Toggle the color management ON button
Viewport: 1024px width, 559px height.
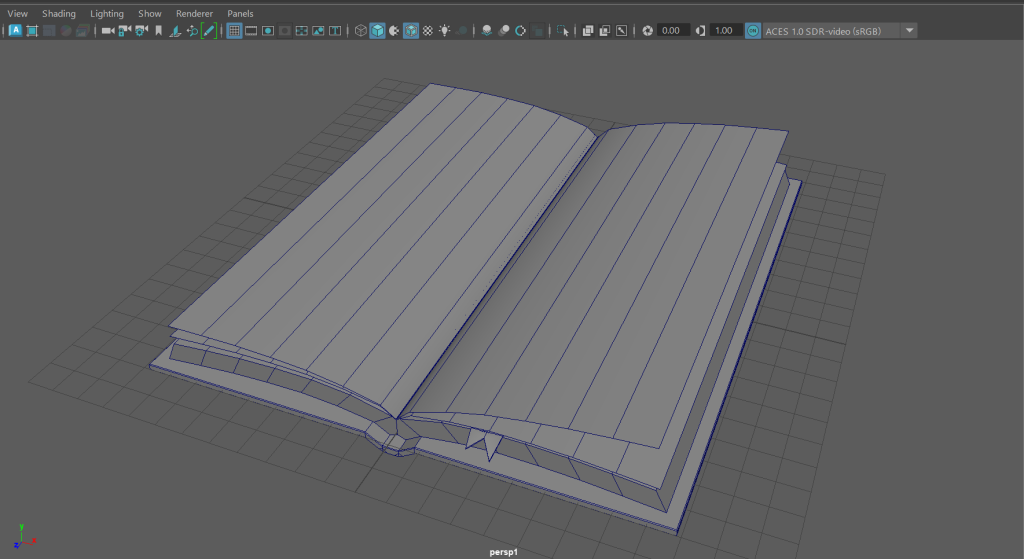752,31
